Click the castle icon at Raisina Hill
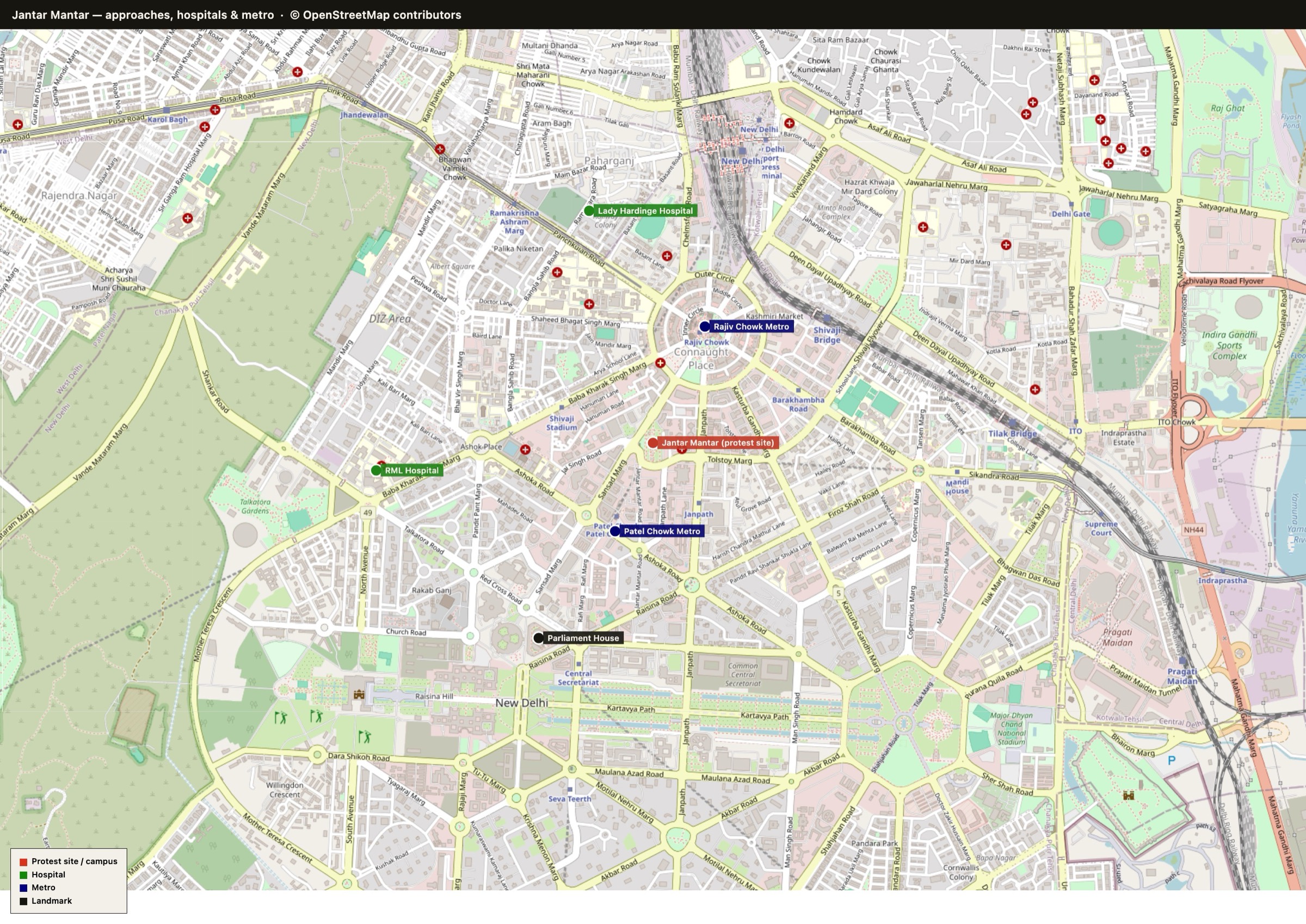 (359, 694)
